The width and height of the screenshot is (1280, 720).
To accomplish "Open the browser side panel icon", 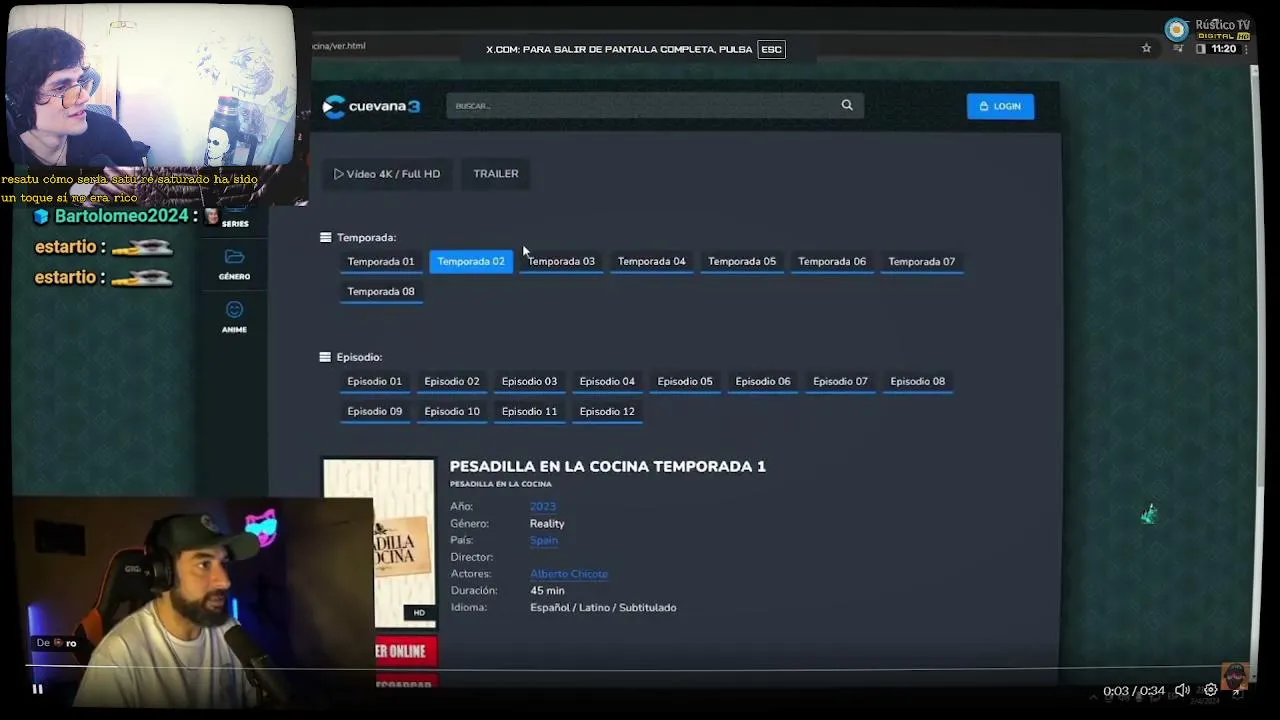I will pyautogui.click(x=1200, y=48).
